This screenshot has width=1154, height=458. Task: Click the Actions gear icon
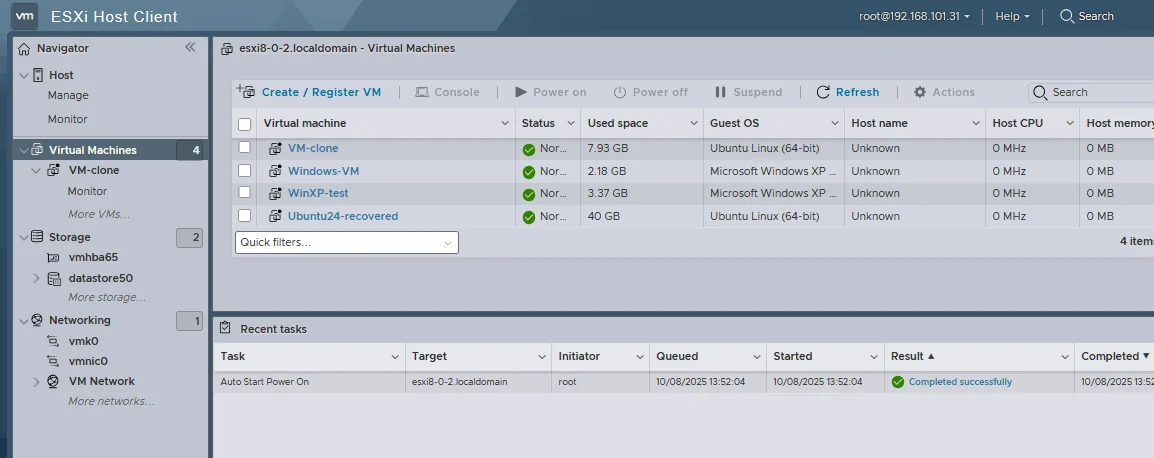[920, 92]
